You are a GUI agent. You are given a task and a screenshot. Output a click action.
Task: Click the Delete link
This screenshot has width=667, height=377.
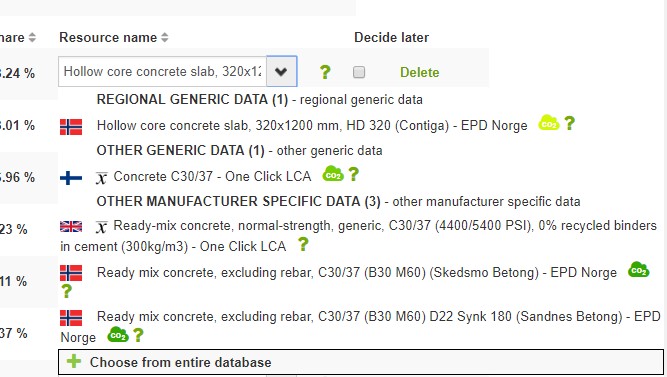pos(419,72)
